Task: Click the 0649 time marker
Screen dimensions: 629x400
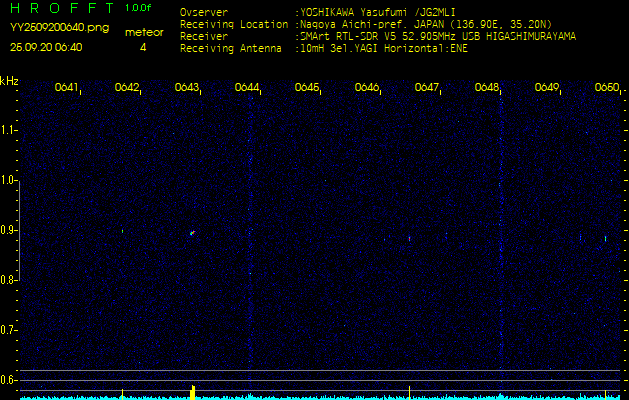Action: coord(547,87)
